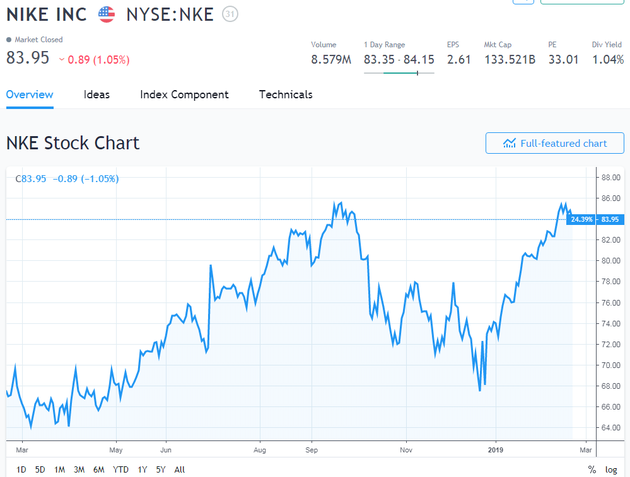This screenshot has height=477, width=630.
Task: Click the 1 Day Range slider bar
Action: (398, 73)
